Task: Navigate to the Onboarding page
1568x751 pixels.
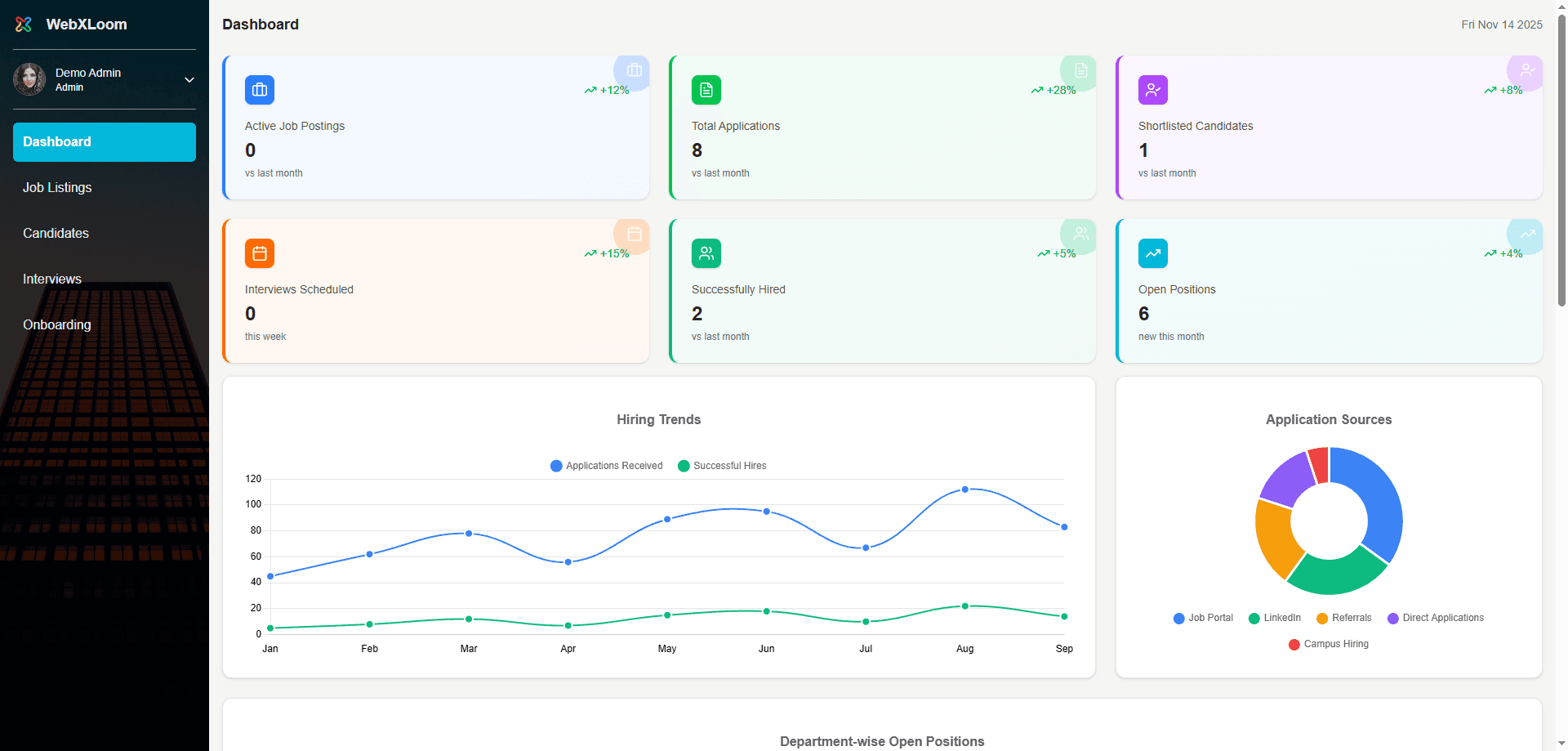Action: [x=56, y=324]
